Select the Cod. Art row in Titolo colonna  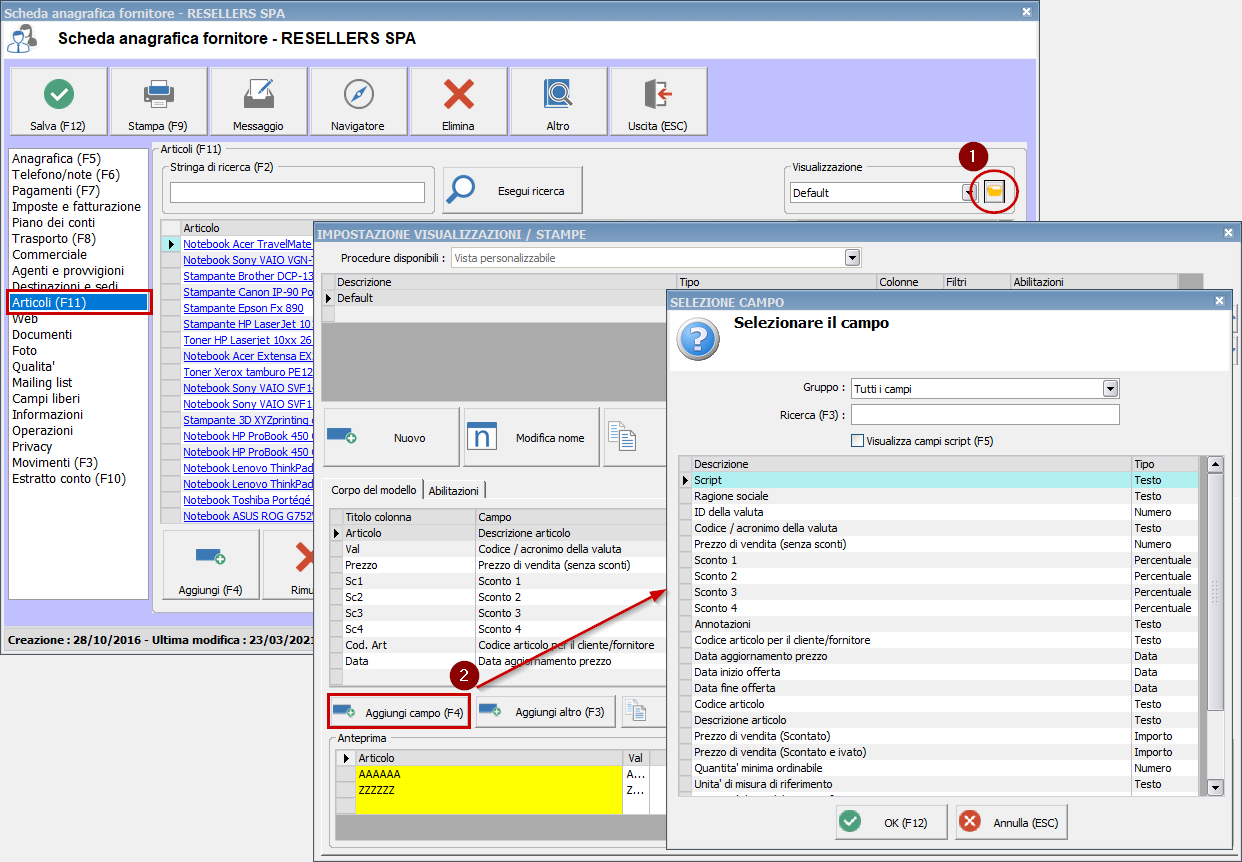click(408, 645)
